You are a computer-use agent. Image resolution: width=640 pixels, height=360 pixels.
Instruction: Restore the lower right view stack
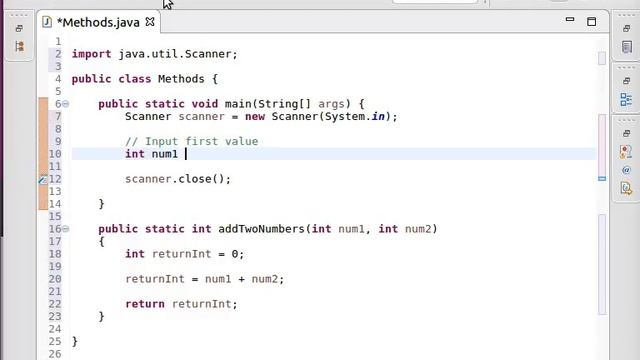point(627,133)
